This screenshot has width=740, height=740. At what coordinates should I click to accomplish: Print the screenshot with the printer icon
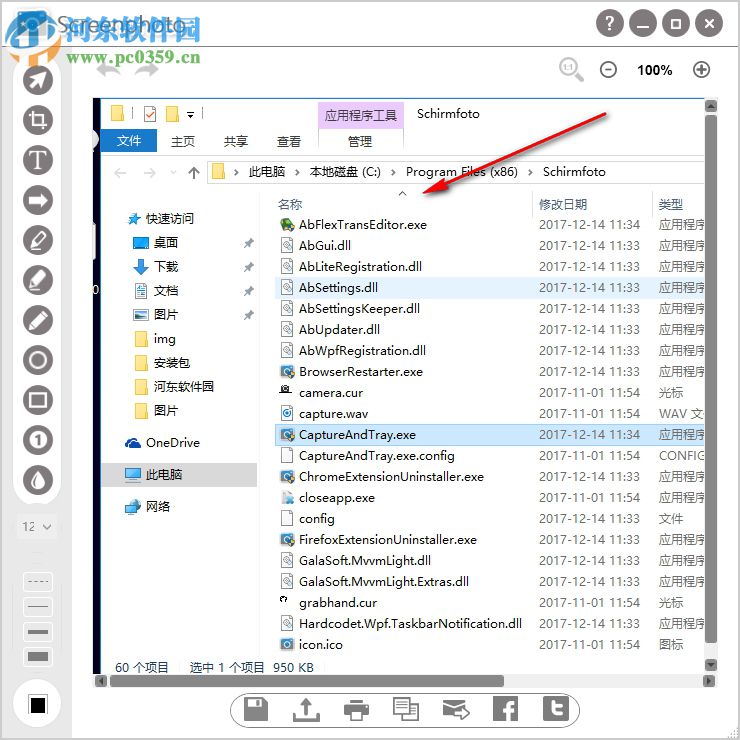tap(356, 709)
